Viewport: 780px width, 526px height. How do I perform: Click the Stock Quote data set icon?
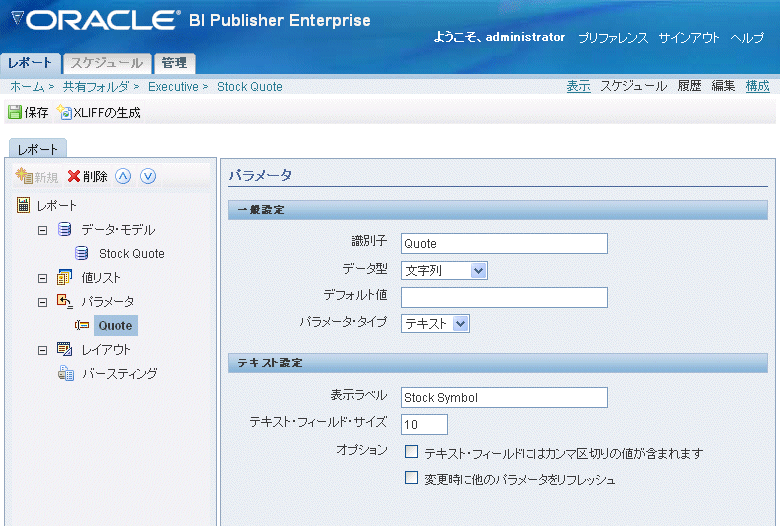pos(82,253)
